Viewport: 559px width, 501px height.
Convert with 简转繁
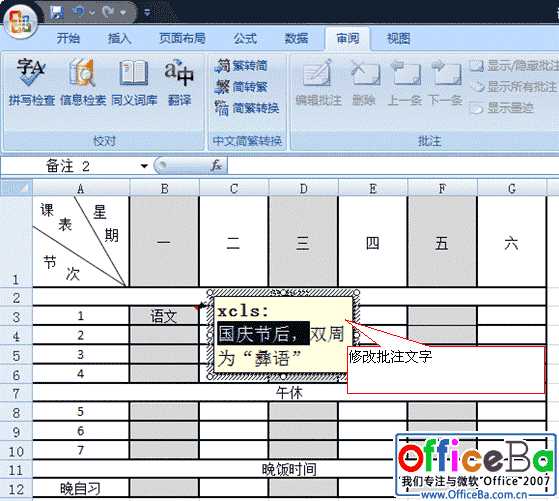tap(241, 87)
